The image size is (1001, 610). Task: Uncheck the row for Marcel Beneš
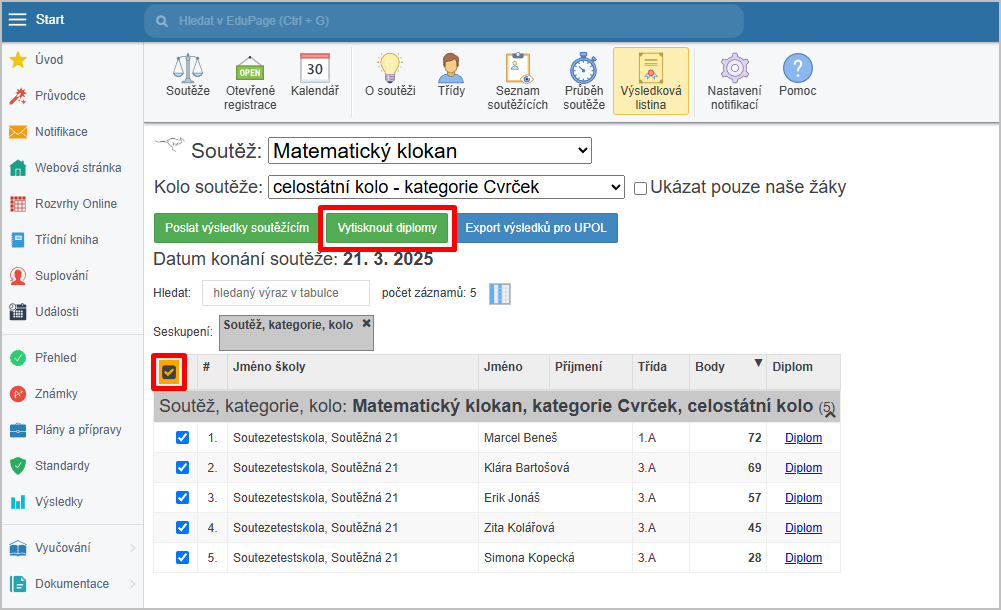click(x=183, y=438)
